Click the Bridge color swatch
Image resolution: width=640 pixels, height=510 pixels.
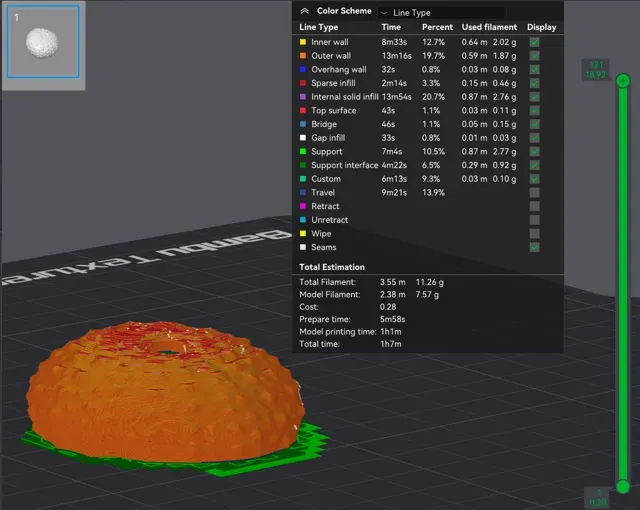[303, 124]
